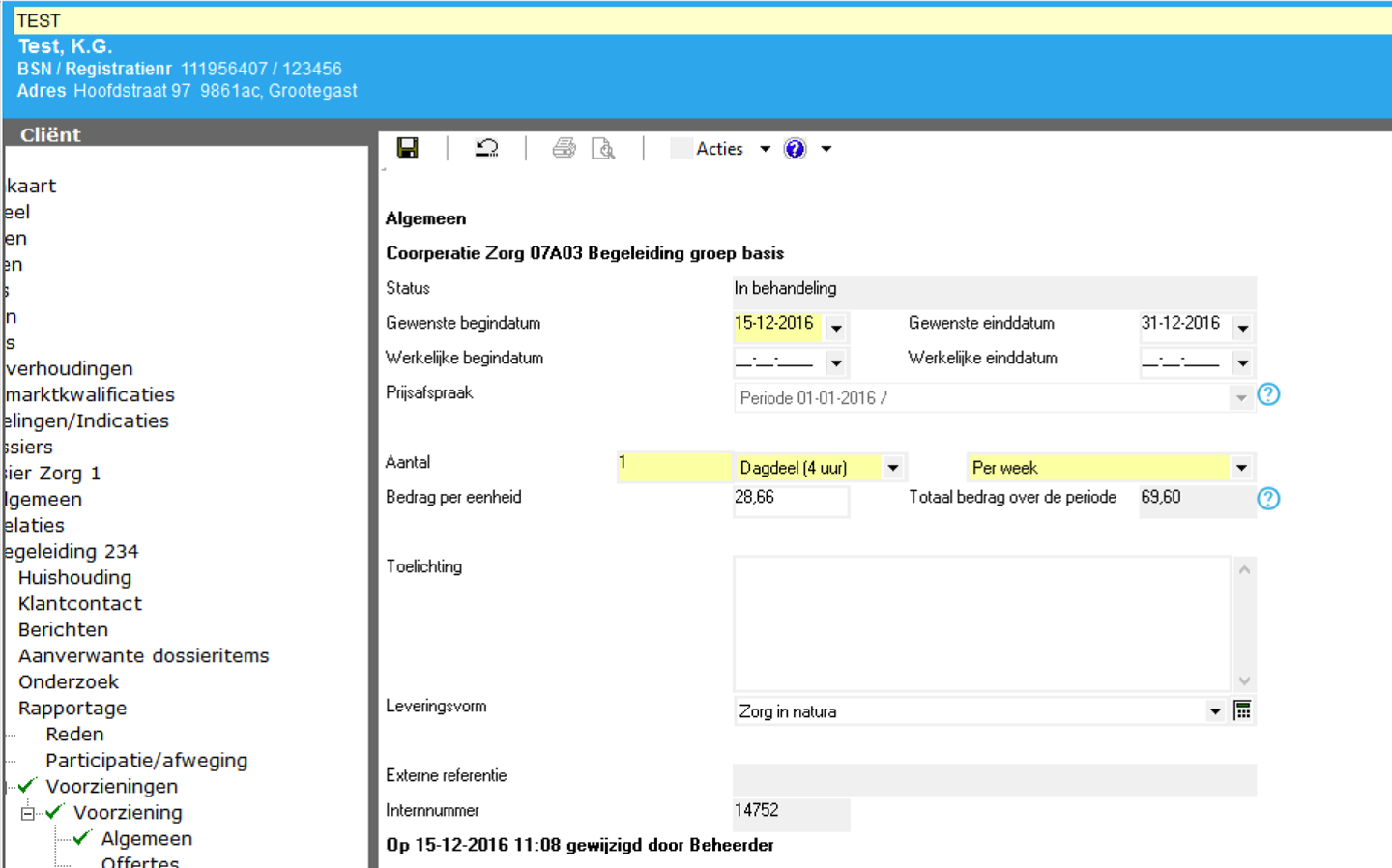Select Klantcontact in the client tree

79,603
